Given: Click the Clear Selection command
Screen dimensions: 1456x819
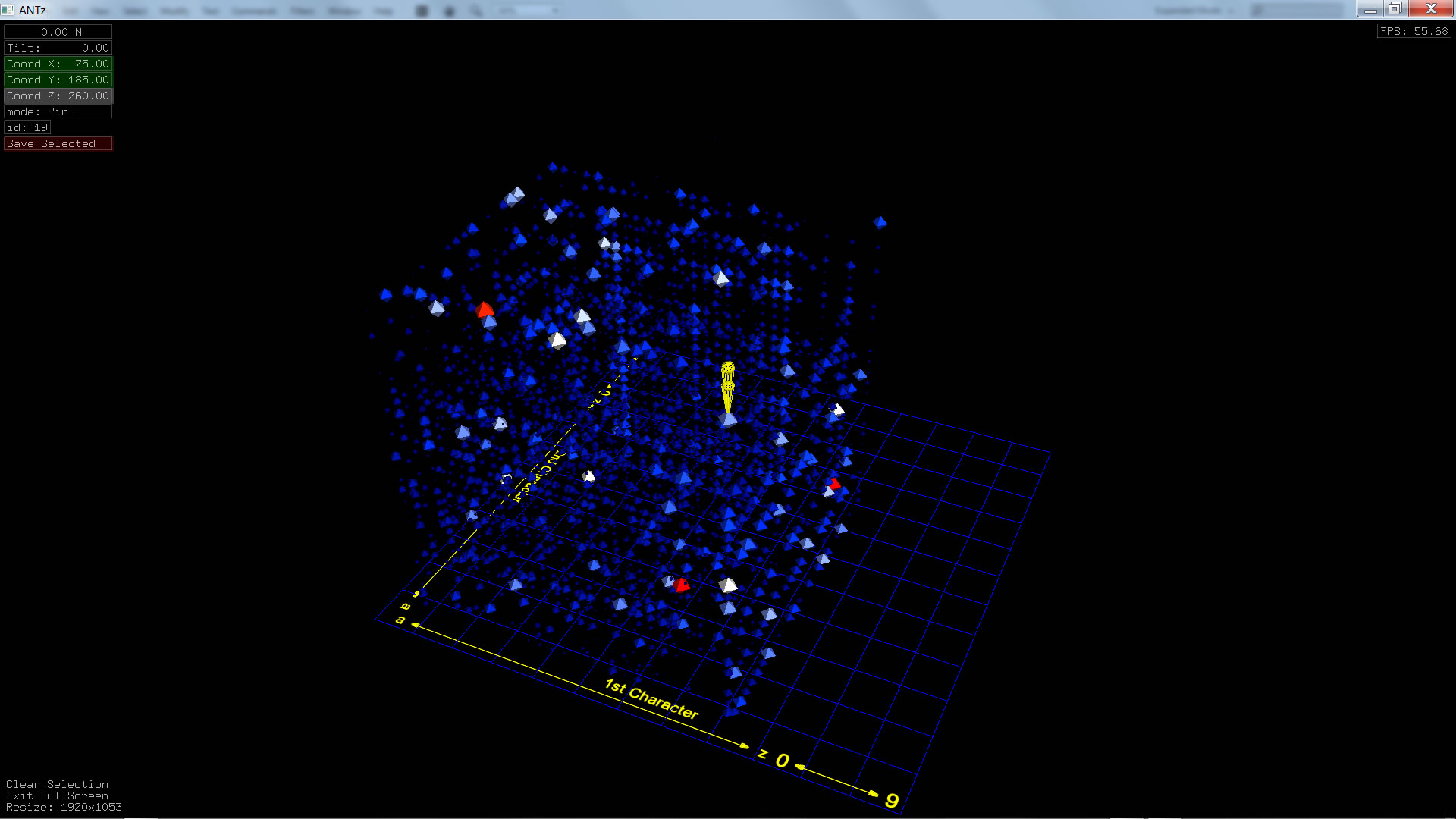Looking at the screenshot, I should 57,784.
